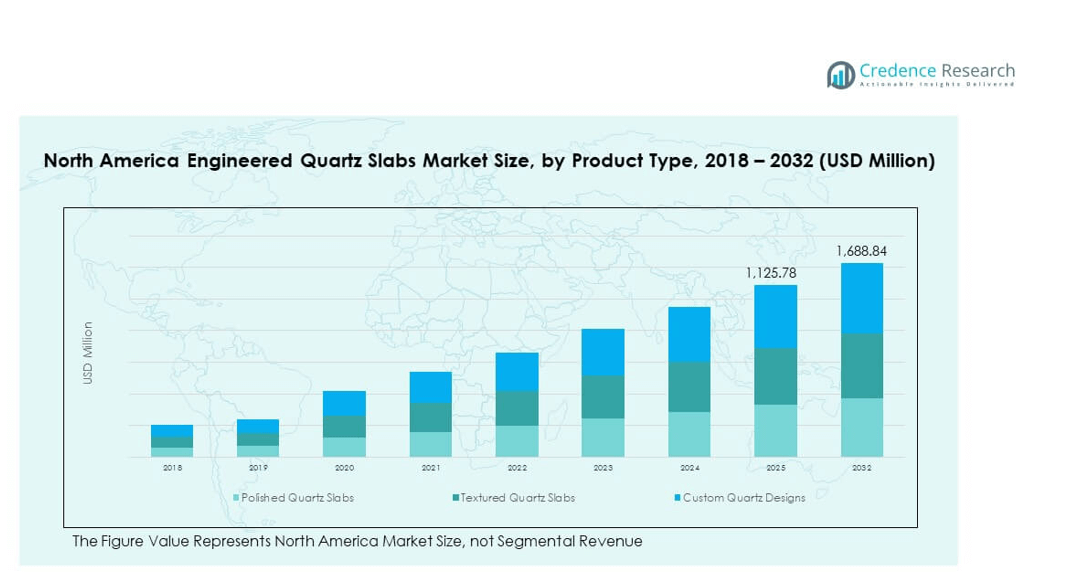Screen dimensions: 1070x587
Task: Click the 2023 x-axis year label
Action: tap(603, 468)
